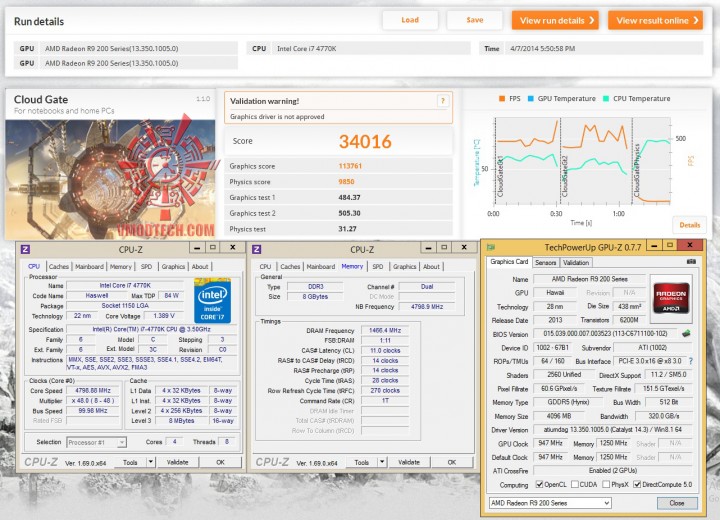Image resolution: width=720 pixels, height=520 pixels.
Task: Click the ATI CrossFire status field
Action: 613,470
